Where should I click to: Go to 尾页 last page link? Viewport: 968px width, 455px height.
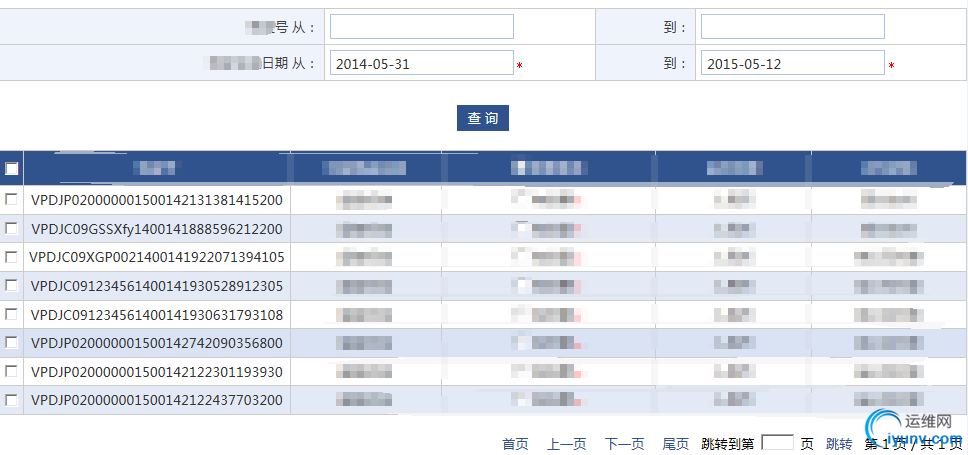(x=675, y=444)
